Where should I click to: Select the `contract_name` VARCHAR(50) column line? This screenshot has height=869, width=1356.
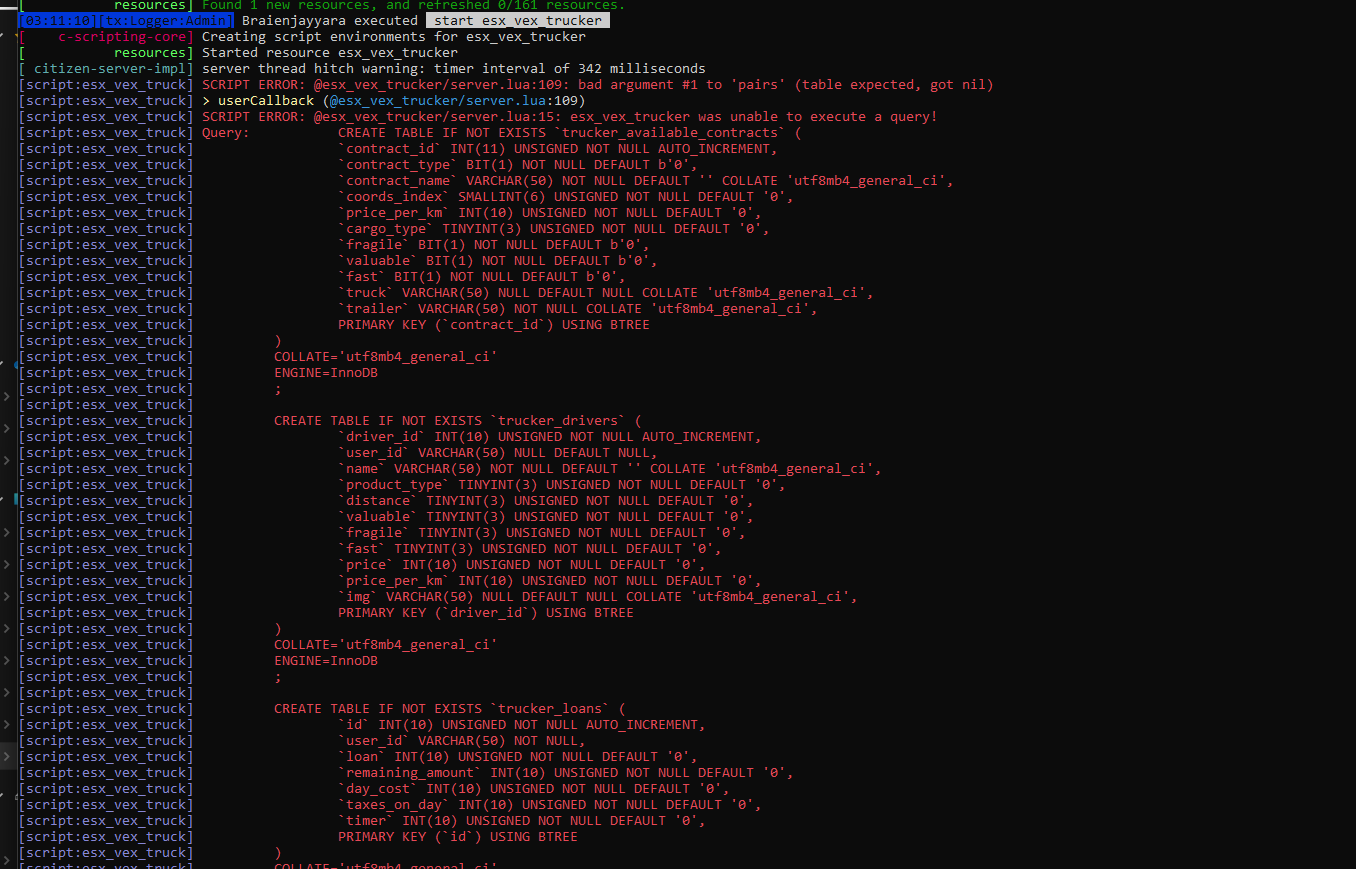[646, 181]
